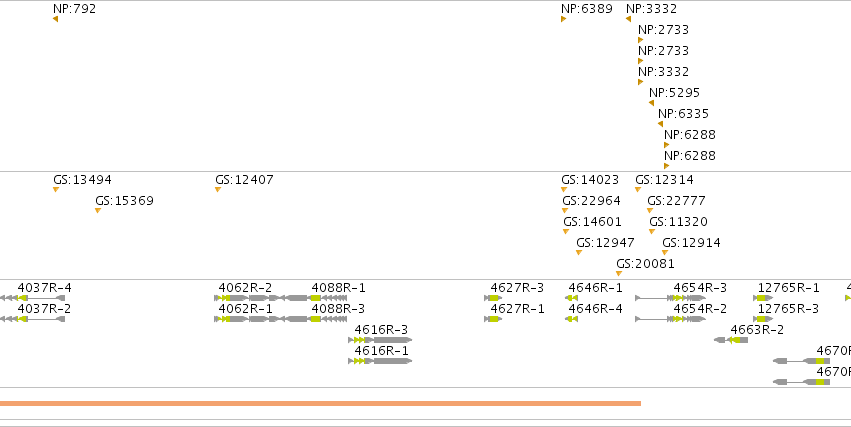
Task: Click the 4654R-2 transcript
Action: (670, 319)
